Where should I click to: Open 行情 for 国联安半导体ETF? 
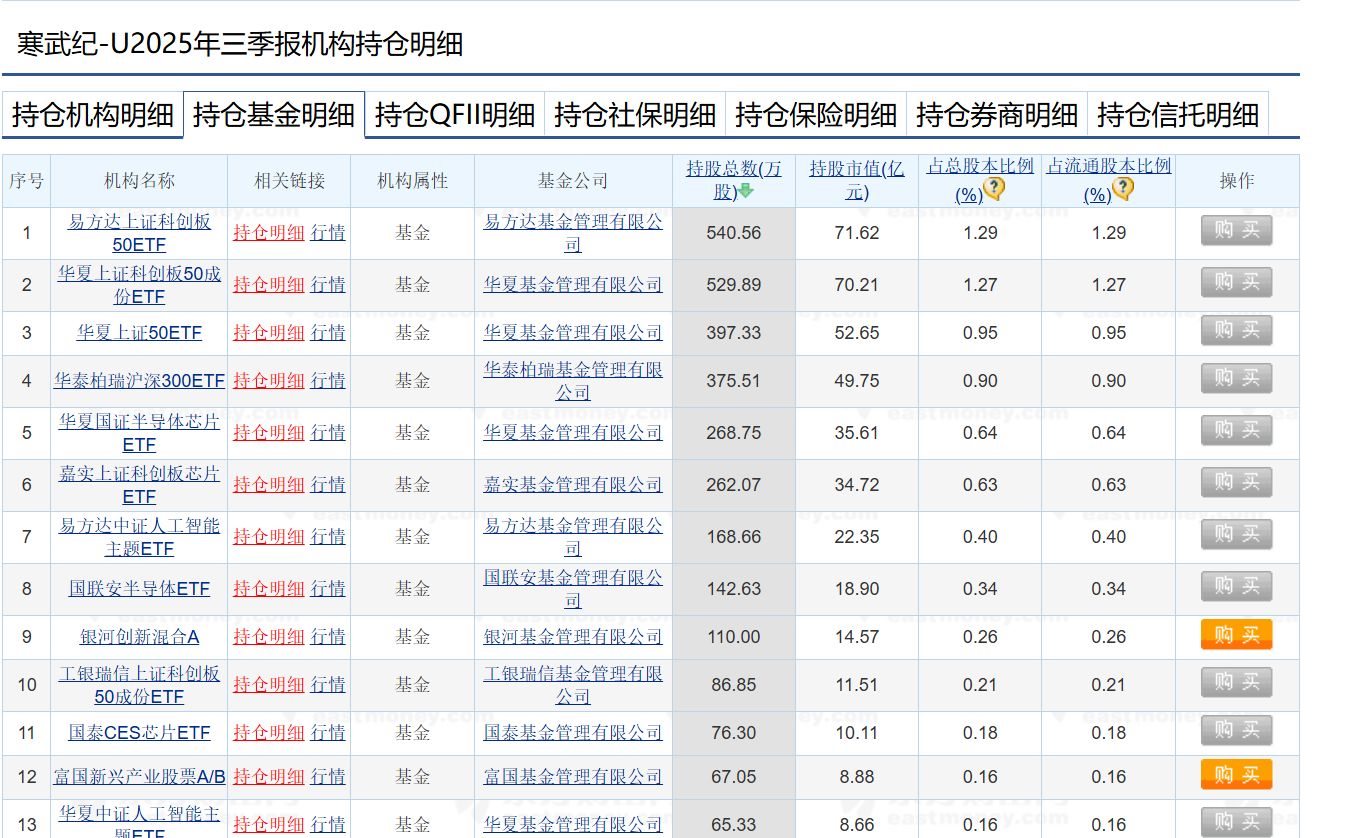click(x=328, y=589)
